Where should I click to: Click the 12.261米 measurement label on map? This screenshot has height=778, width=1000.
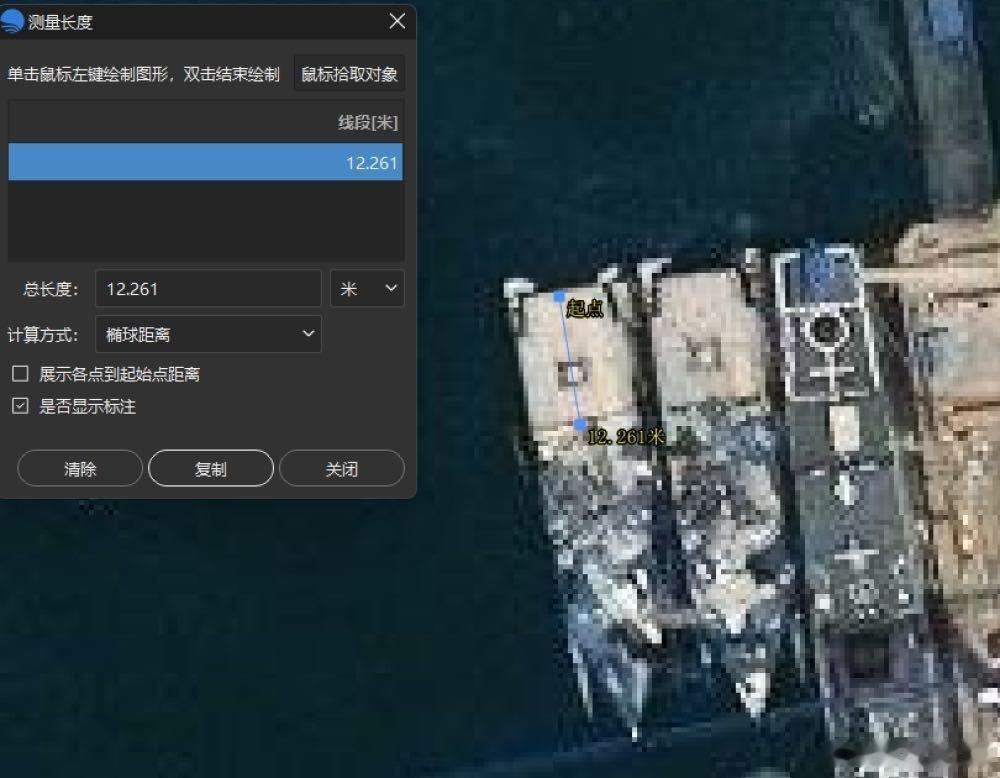click(625, 437)
